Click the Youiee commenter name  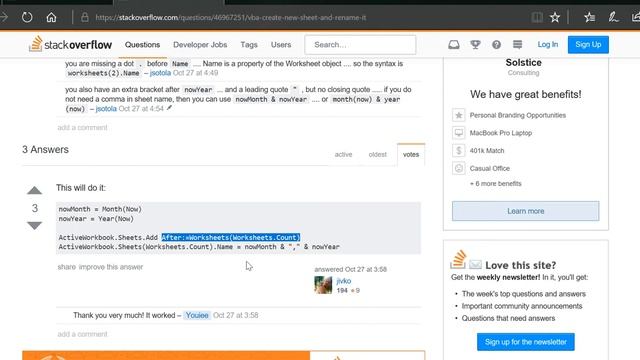197,315
